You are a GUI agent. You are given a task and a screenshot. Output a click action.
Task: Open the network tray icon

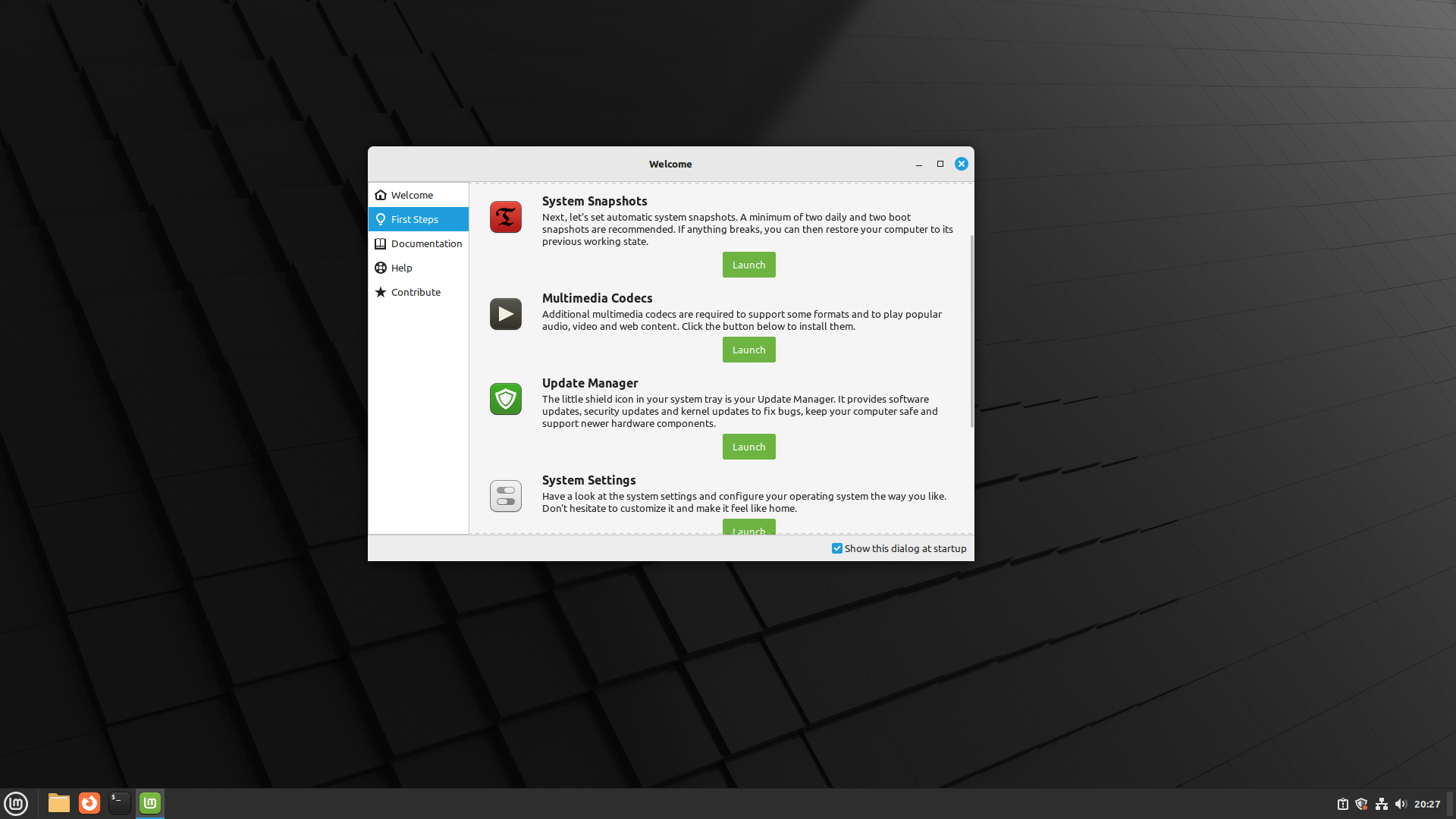click(x=1382, y=804)
